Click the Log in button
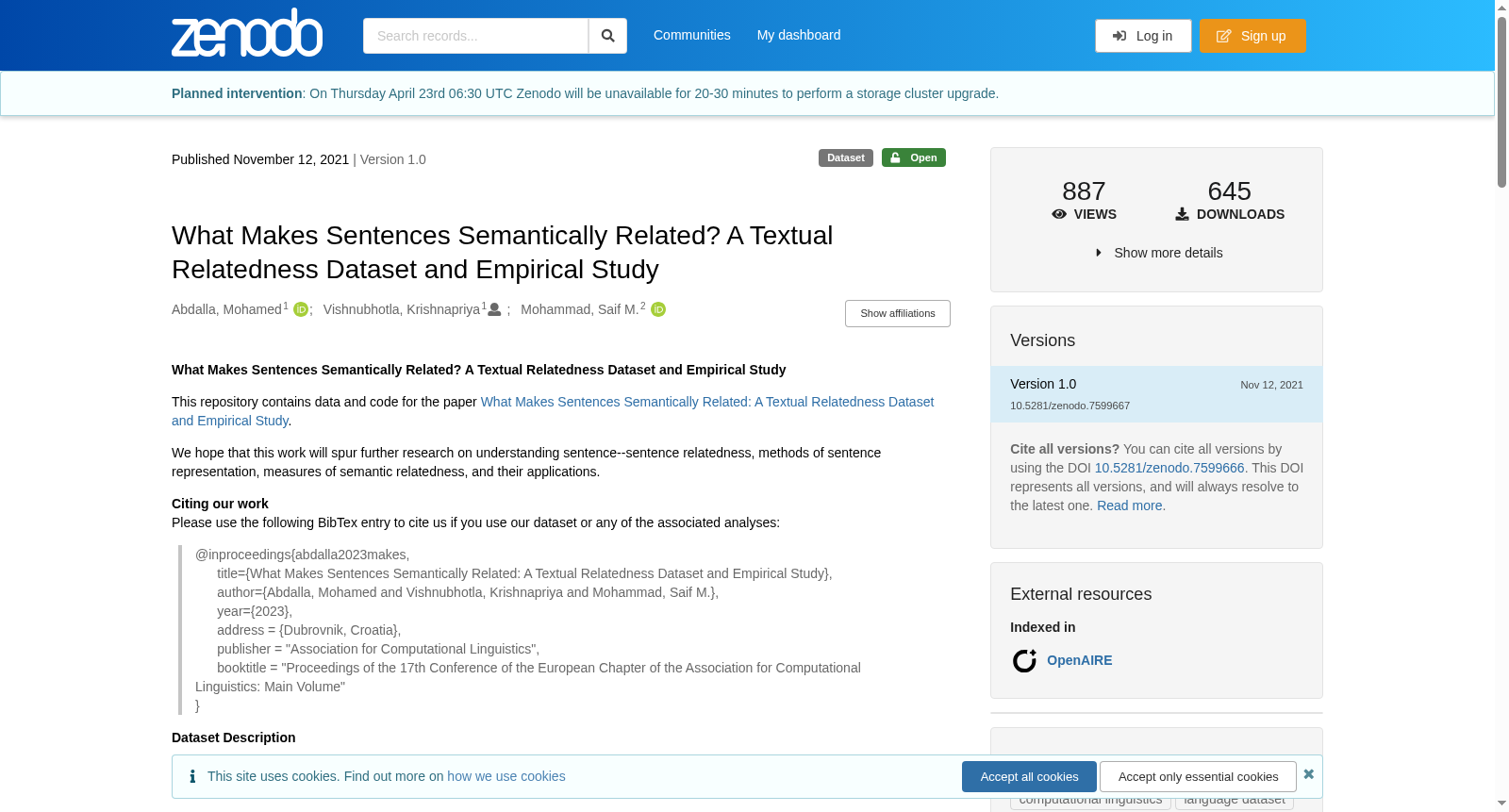The image size is (1509, 812). coord(1143,36)
